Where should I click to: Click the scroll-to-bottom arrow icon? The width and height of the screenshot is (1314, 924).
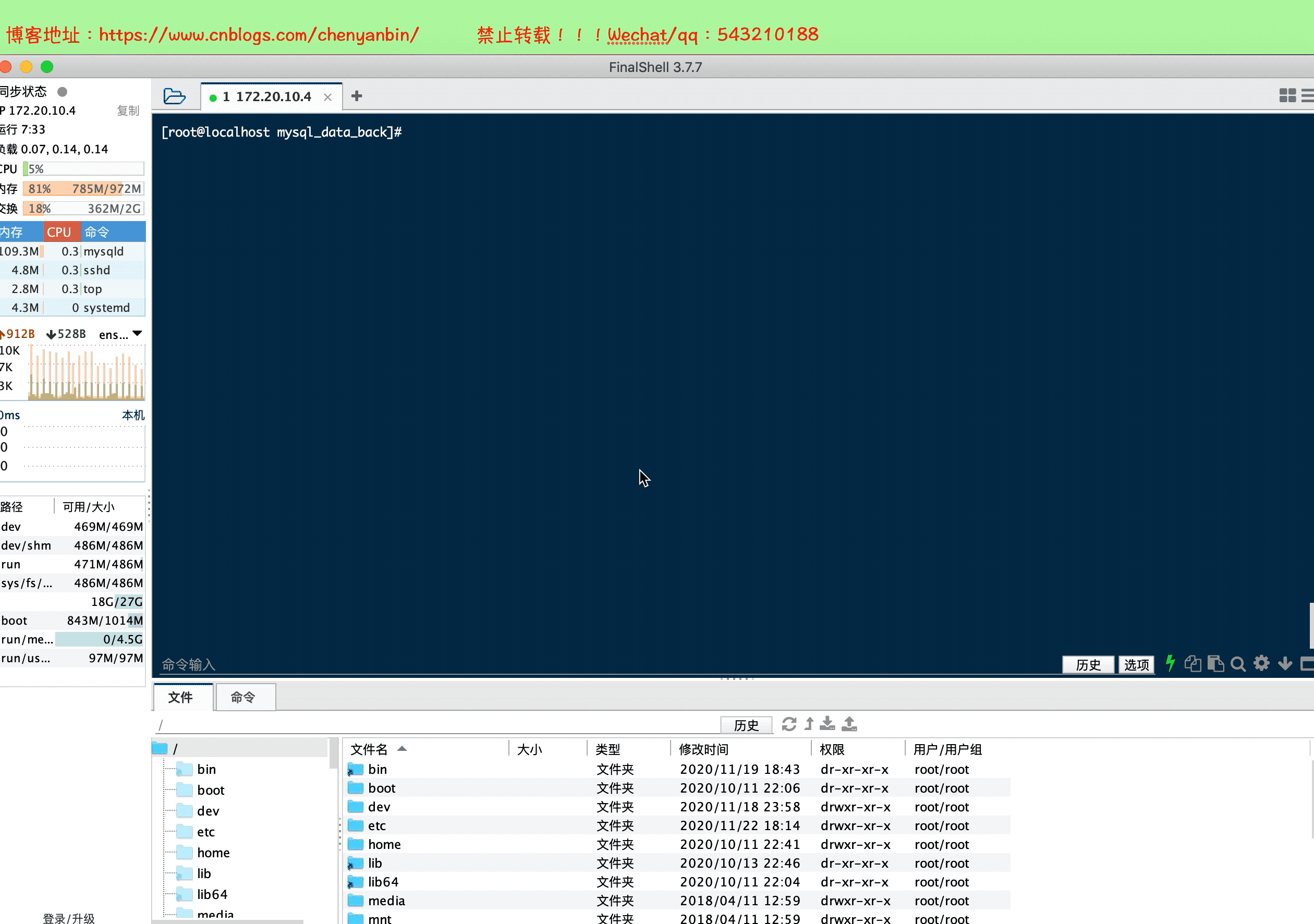pos(1285,663)
